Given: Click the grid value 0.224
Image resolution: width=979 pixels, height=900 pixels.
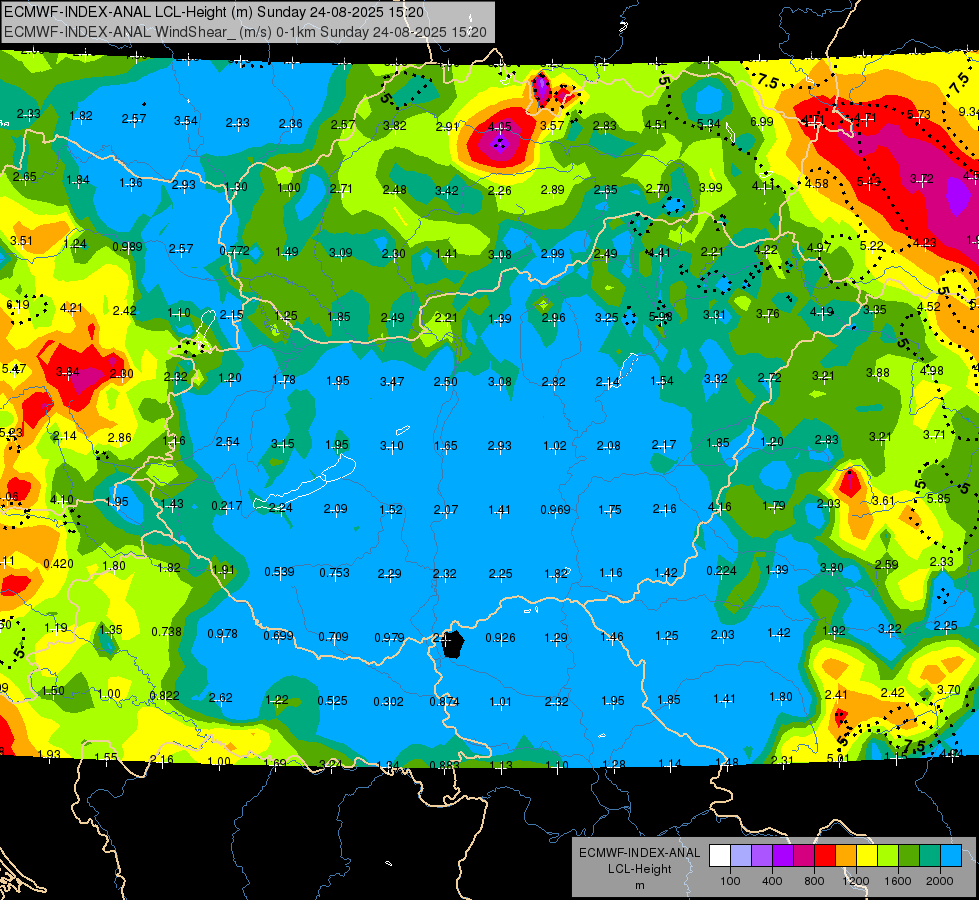Looking at the screenshot, I should 721,571.
